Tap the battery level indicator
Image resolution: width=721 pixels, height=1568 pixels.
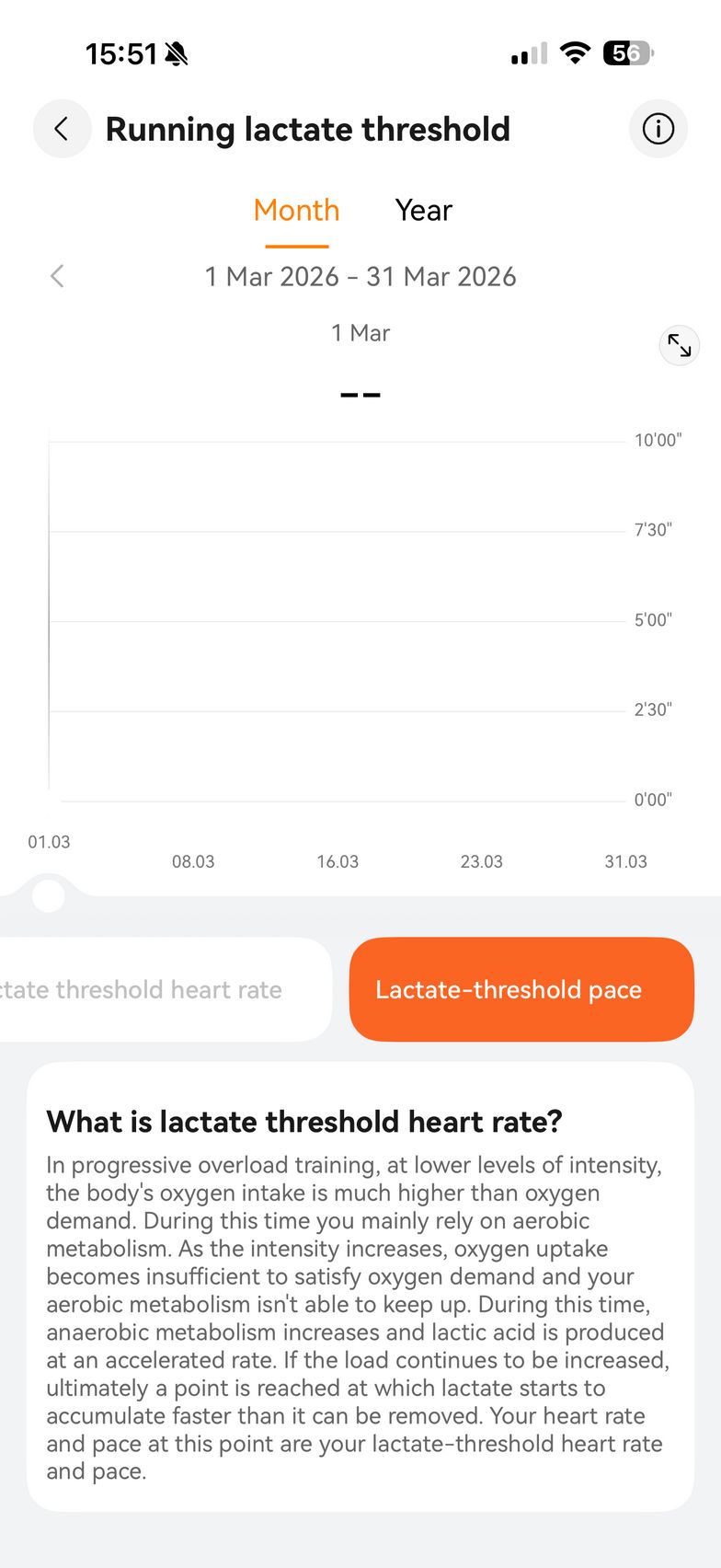627,53
